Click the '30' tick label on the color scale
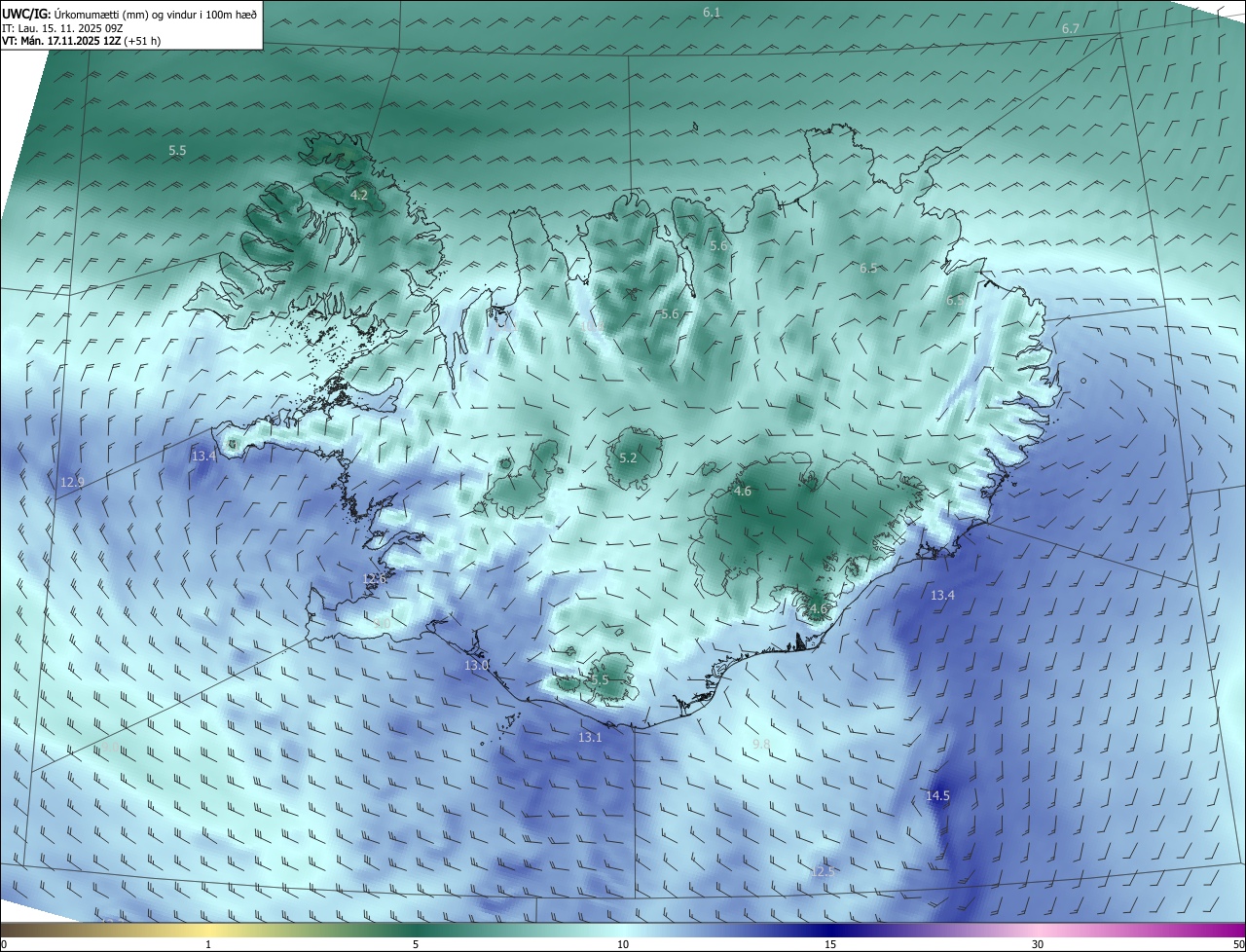This screenshot has width=1246, height=952. click(x=1038, y=944)
